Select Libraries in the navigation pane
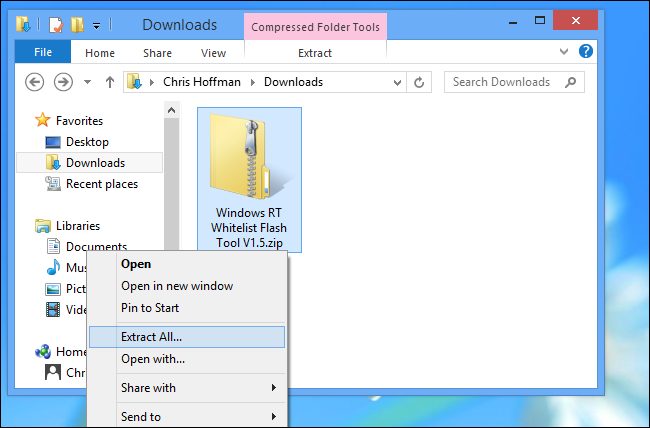The width and height of the screenshot is (650, 428). coord(78,226)
